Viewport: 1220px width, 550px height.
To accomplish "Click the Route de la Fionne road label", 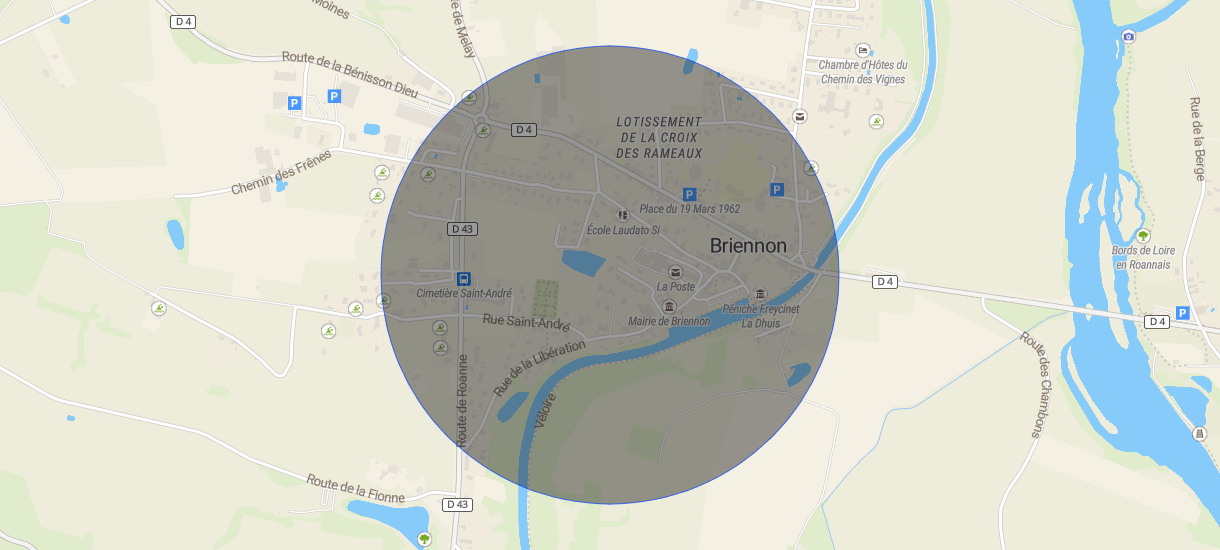I will 356,490.
